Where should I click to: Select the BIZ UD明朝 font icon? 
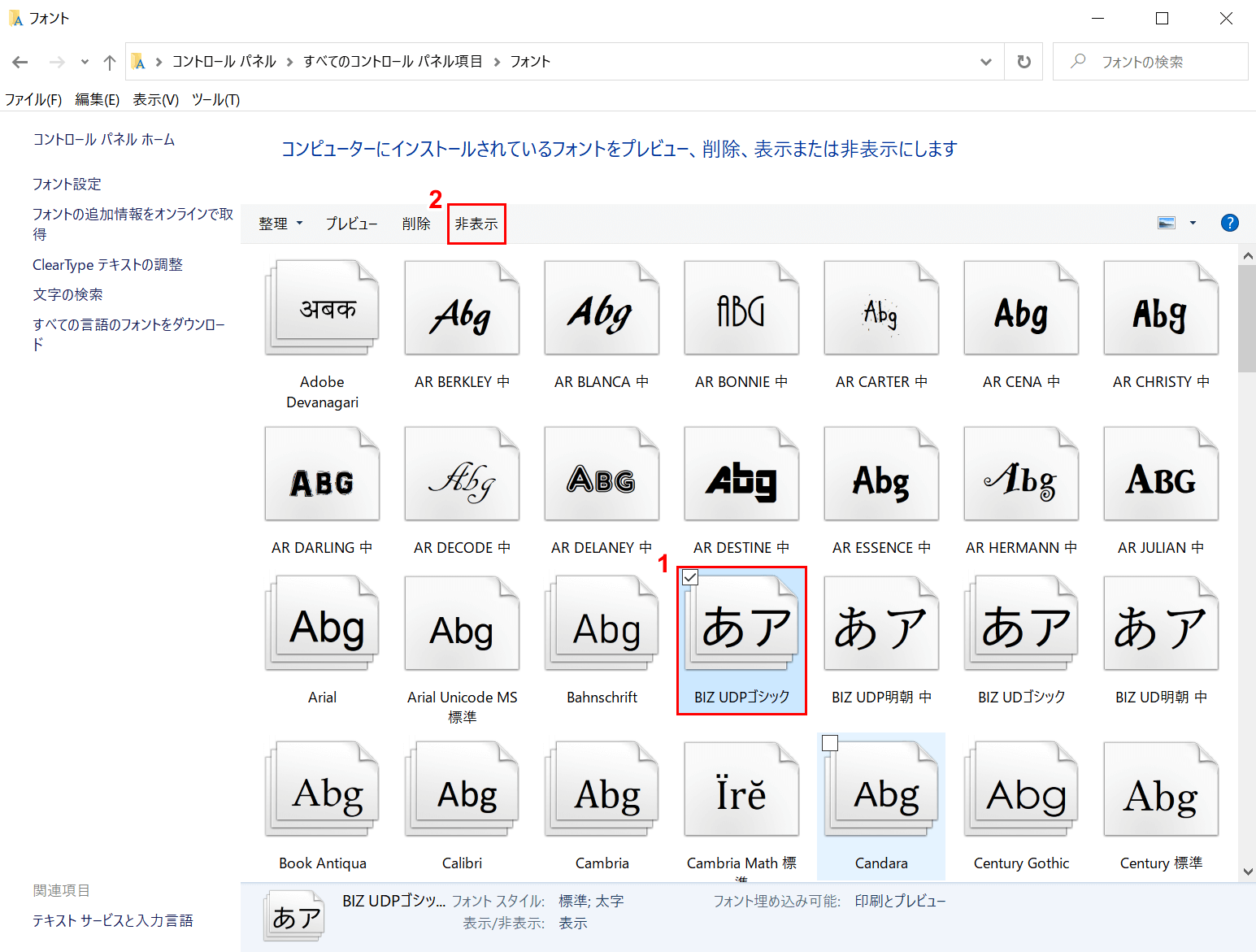(1161, 624)
